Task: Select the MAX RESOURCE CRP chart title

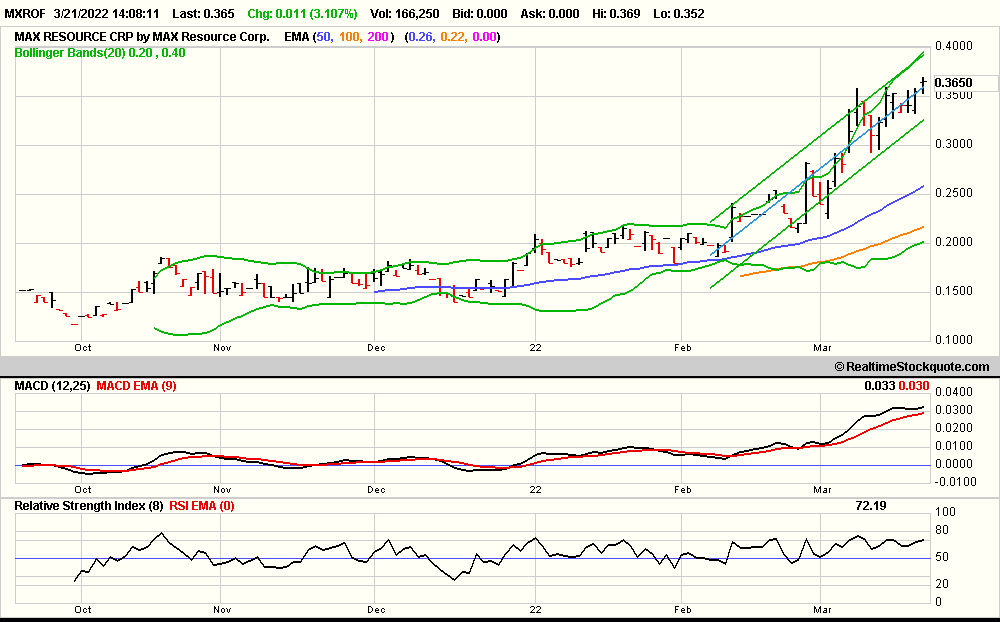Action: point(141,37)
